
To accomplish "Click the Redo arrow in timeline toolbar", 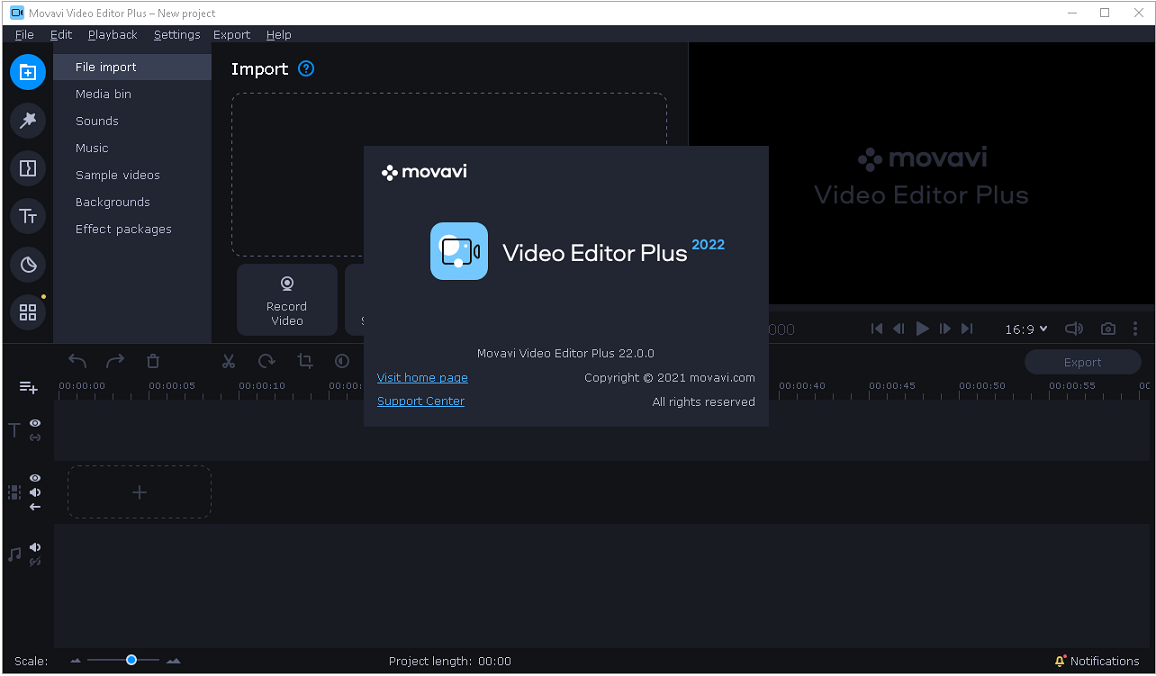I will (115, 361).
